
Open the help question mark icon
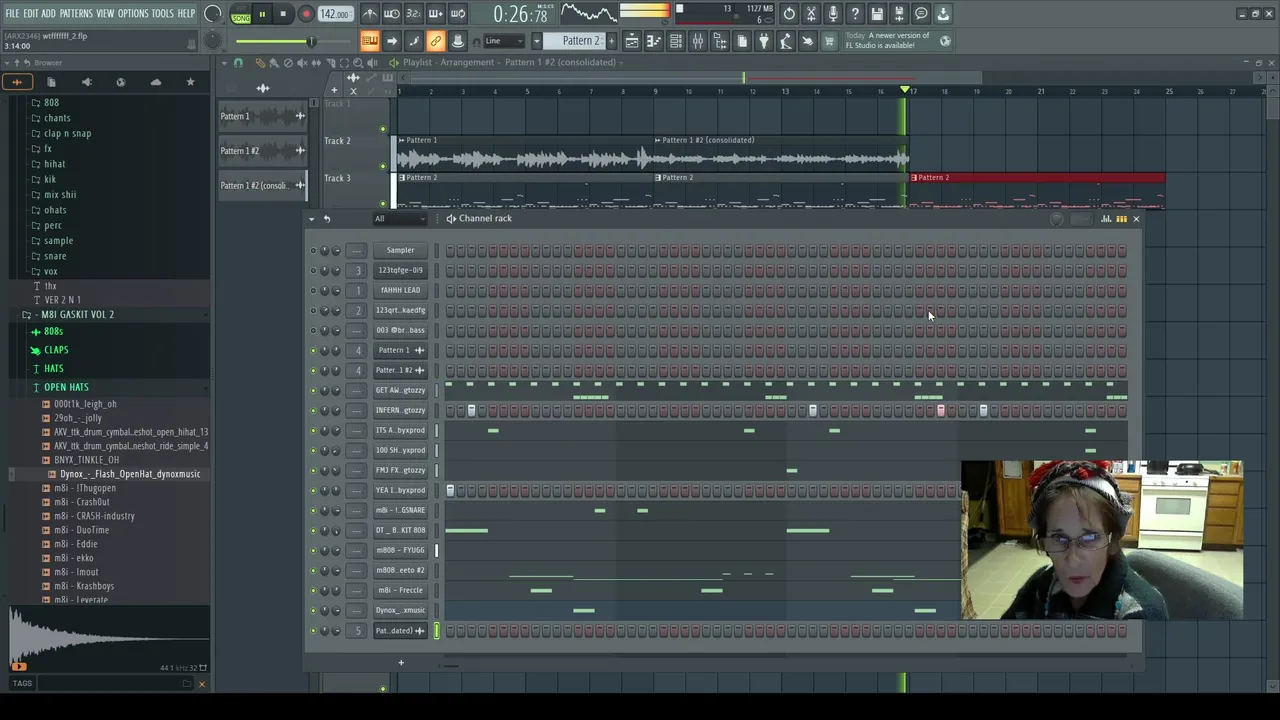[855, 14]
